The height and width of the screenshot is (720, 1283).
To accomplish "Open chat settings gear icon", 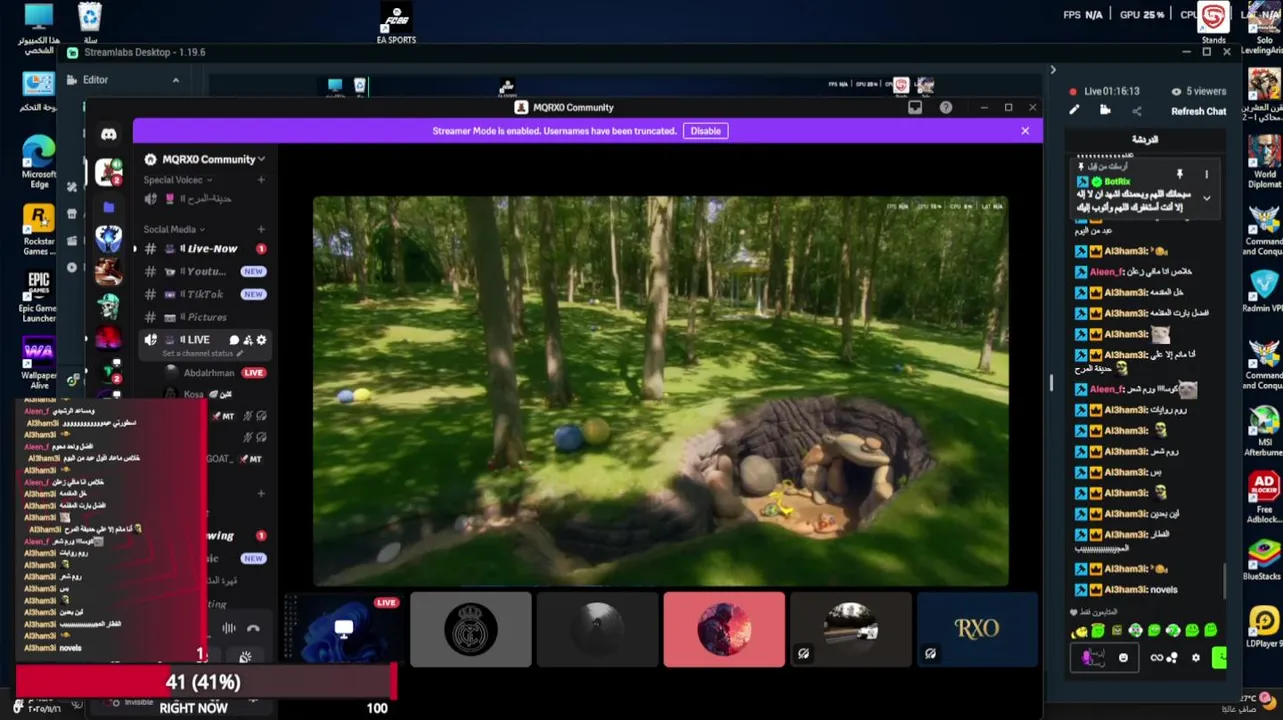I will tap(1195, 657).
